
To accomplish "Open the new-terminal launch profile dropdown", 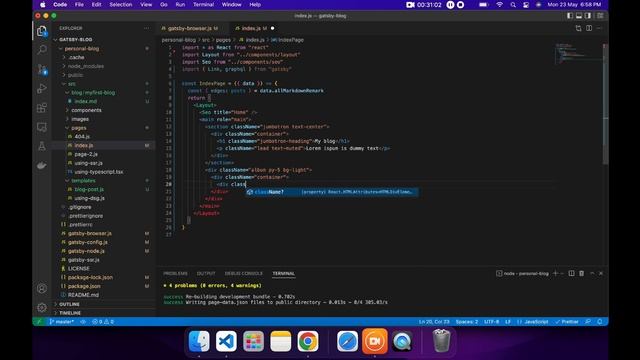I will coord(562,273).
